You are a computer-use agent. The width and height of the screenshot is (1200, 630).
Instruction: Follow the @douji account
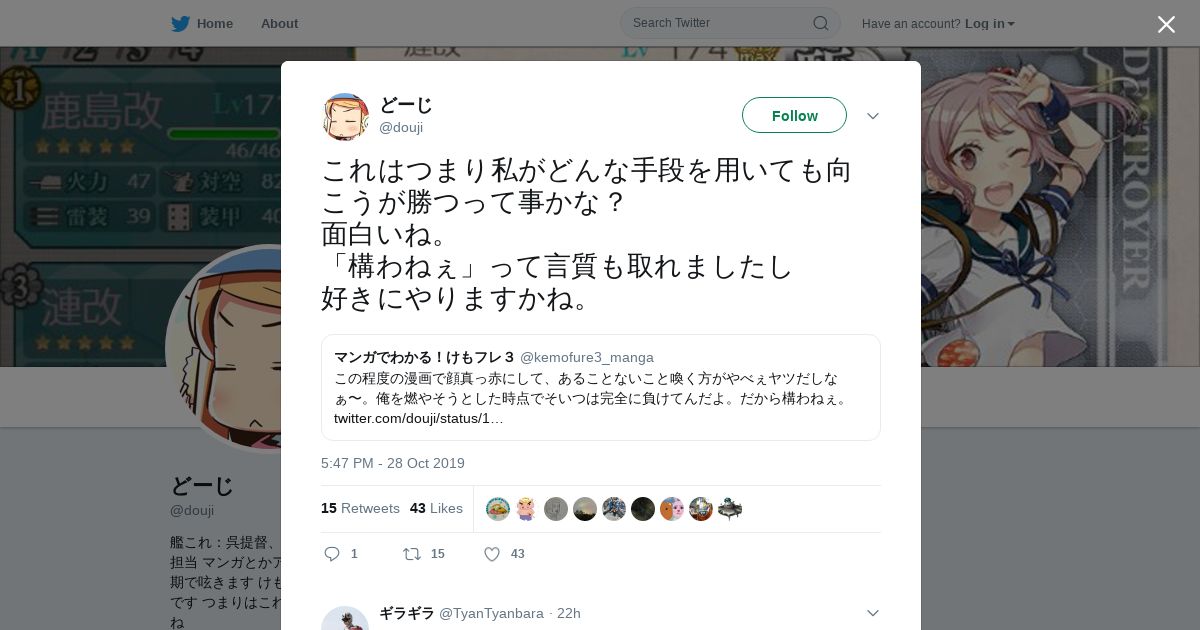click(794, 115)
